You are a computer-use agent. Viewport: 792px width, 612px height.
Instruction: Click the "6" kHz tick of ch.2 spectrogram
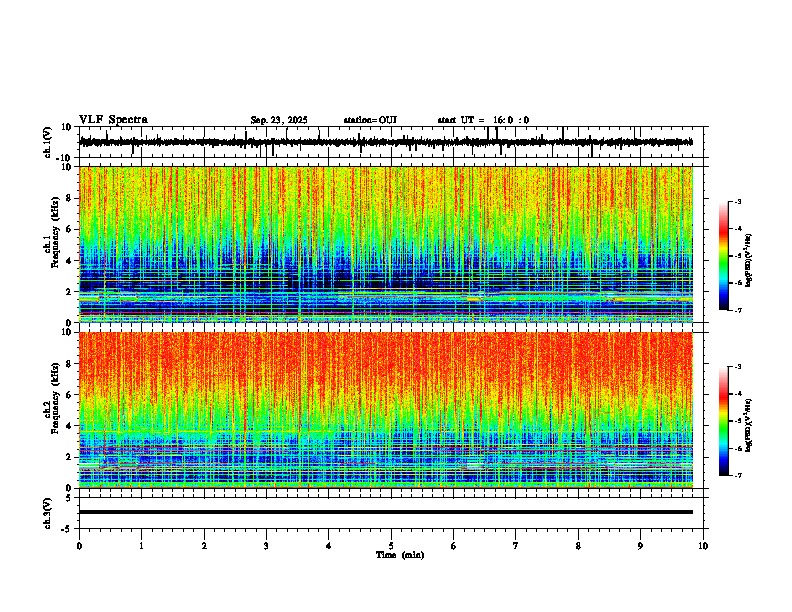click(x=69, y=395)
